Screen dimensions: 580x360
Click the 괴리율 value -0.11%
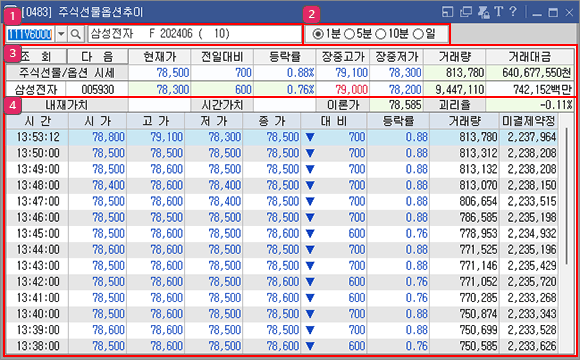pyautogui.click(x=530, y=105)
